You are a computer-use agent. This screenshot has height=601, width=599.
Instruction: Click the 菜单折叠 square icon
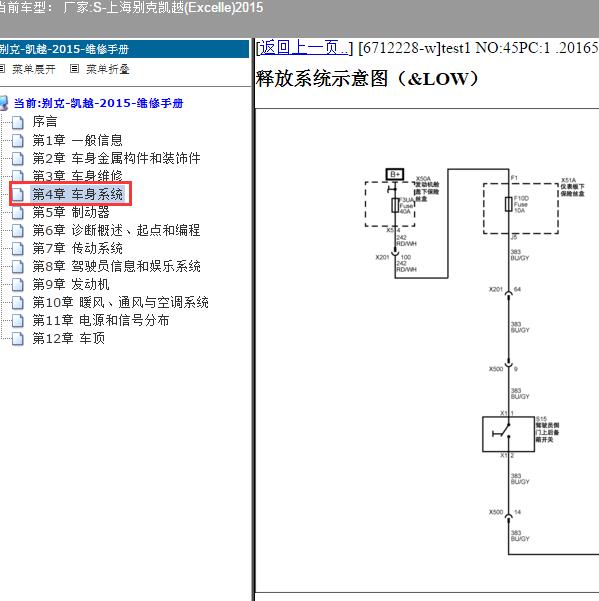click(x=74, y=69)
